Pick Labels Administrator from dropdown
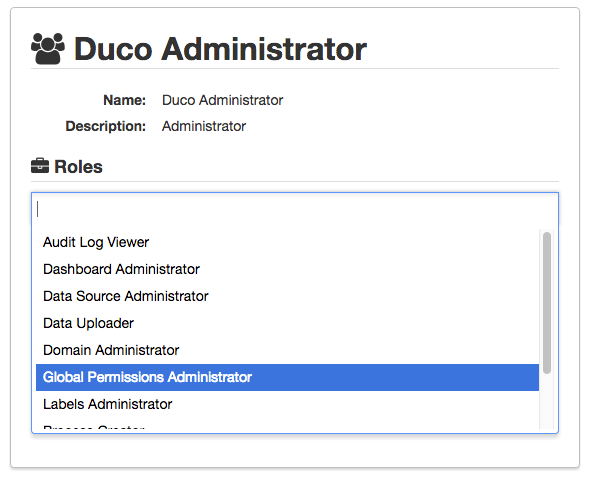 point(287,404)
